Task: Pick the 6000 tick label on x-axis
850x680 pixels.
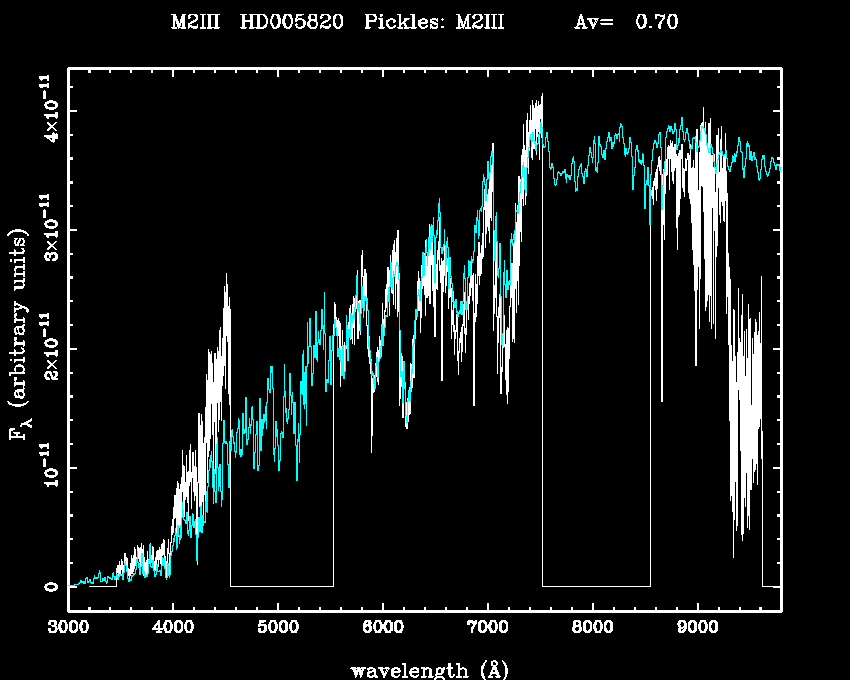Action: pos(382,629)
